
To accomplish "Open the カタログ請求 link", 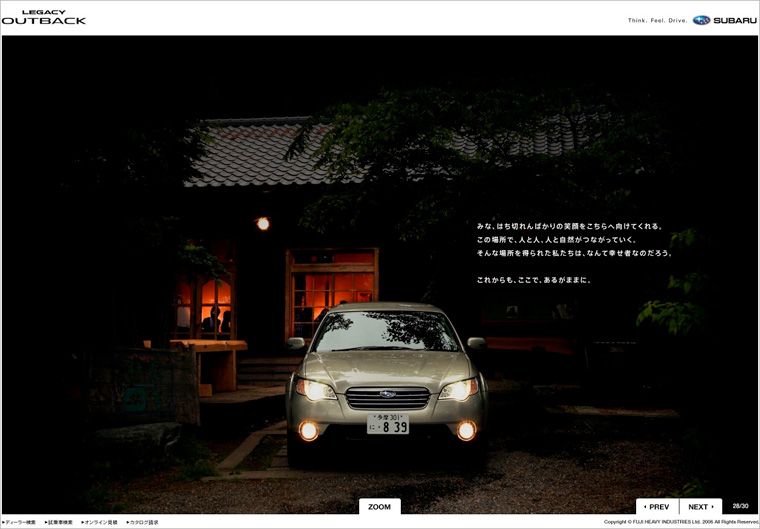I will point(142,522).
